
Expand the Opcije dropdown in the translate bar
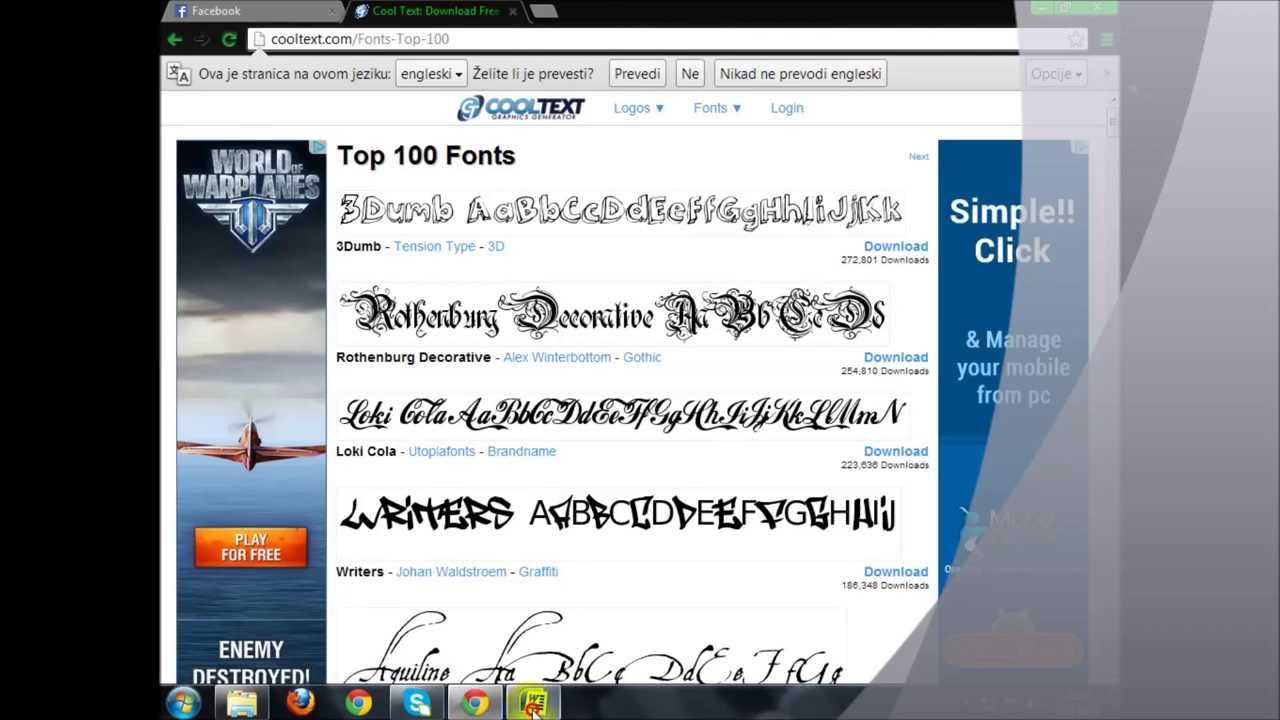click(1056, 74)
